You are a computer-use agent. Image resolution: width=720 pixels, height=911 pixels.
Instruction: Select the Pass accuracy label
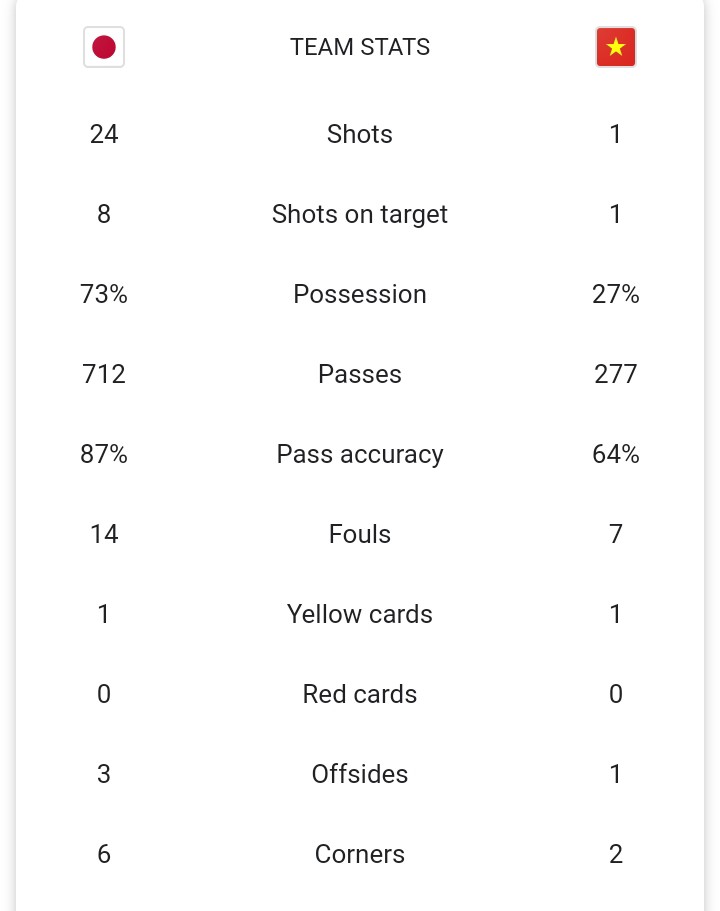click(360, 454)
